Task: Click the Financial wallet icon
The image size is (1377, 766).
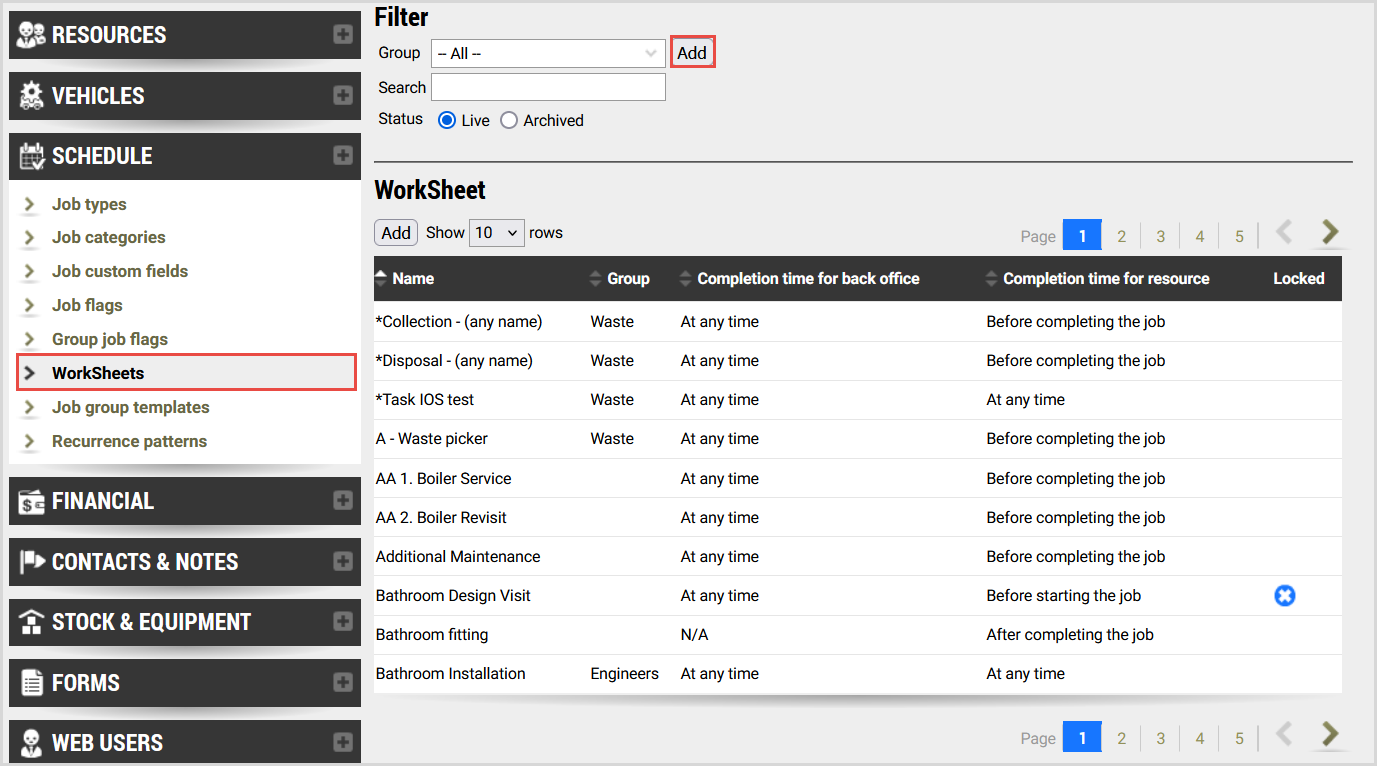Action: coord(32,501)
